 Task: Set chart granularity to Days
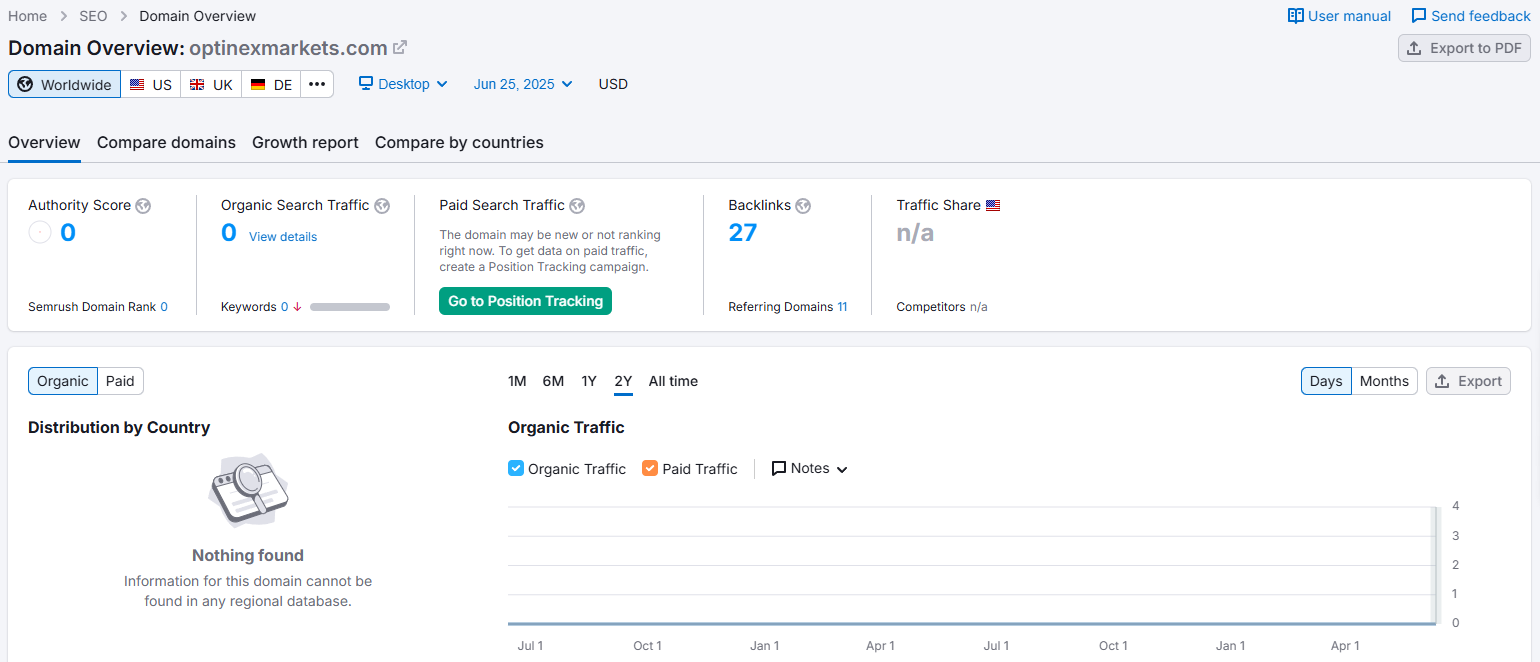tap(1326, 381)
